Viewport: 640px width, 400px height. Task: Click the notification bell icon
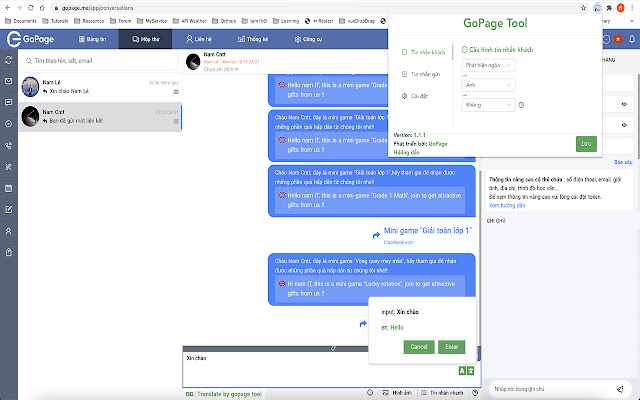(632, 39)
